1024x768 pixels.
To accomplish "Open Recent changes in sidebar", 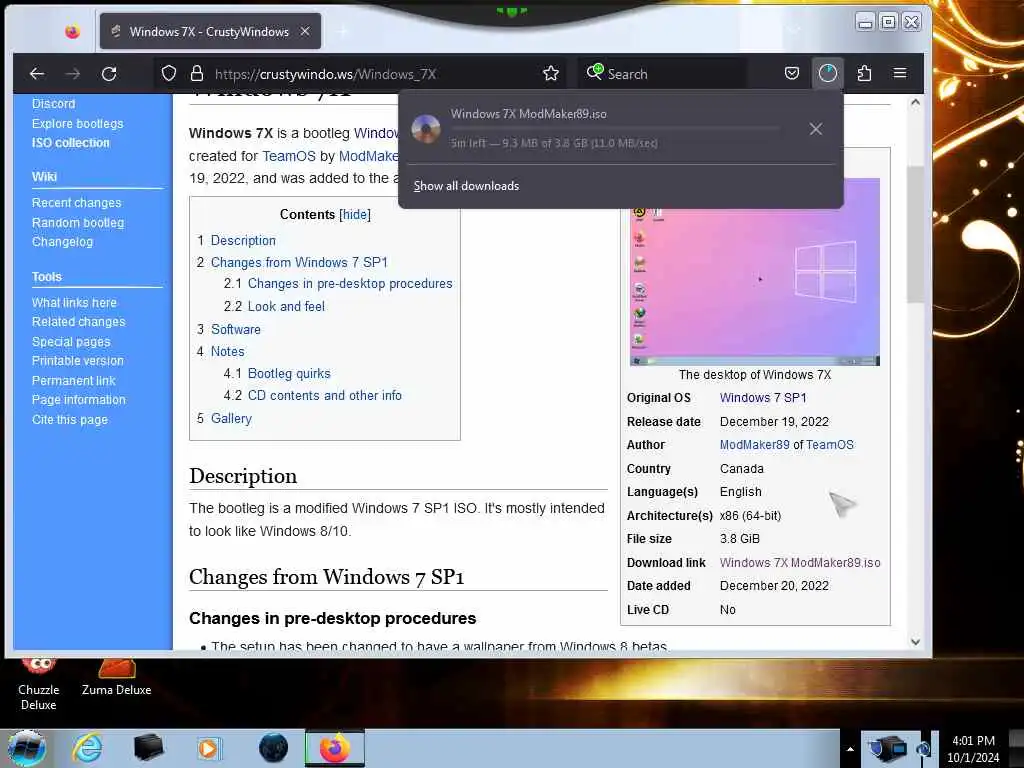I will [x=76, y=203].
